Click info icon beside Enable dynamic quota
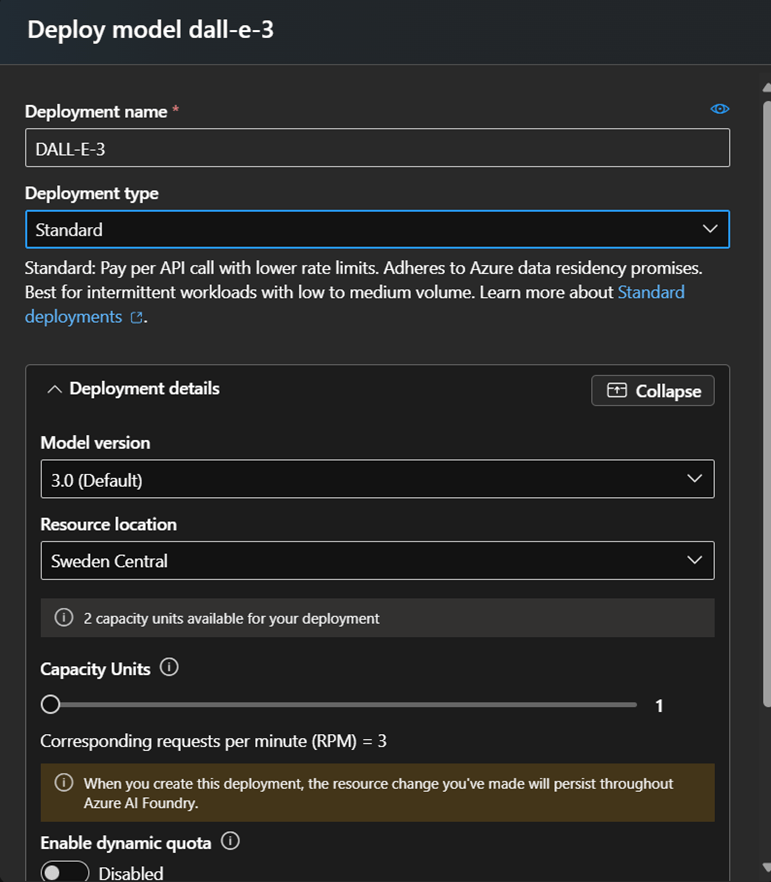This screenshot has width=771, height=882. coord(230,842)
